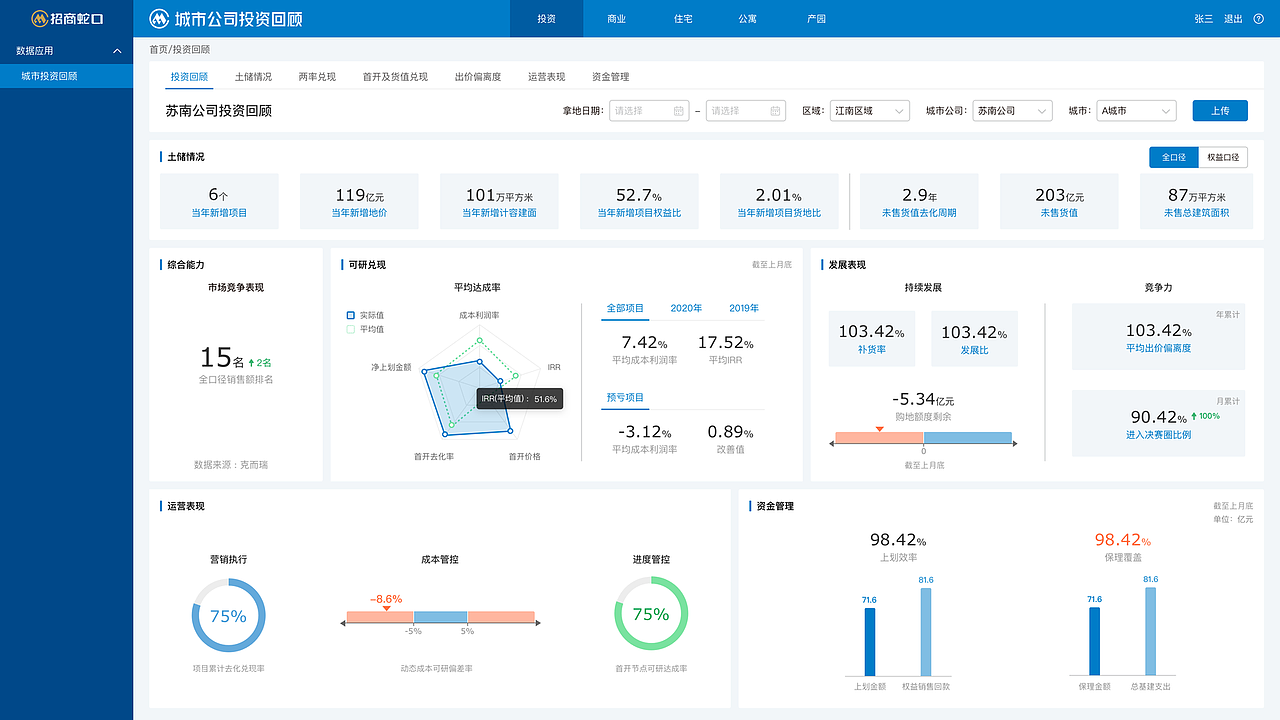Image resolution: width=1280 pixels, height=720 pixels.
Task: Switch to 全口径 view
Action: coord(1173,157)
